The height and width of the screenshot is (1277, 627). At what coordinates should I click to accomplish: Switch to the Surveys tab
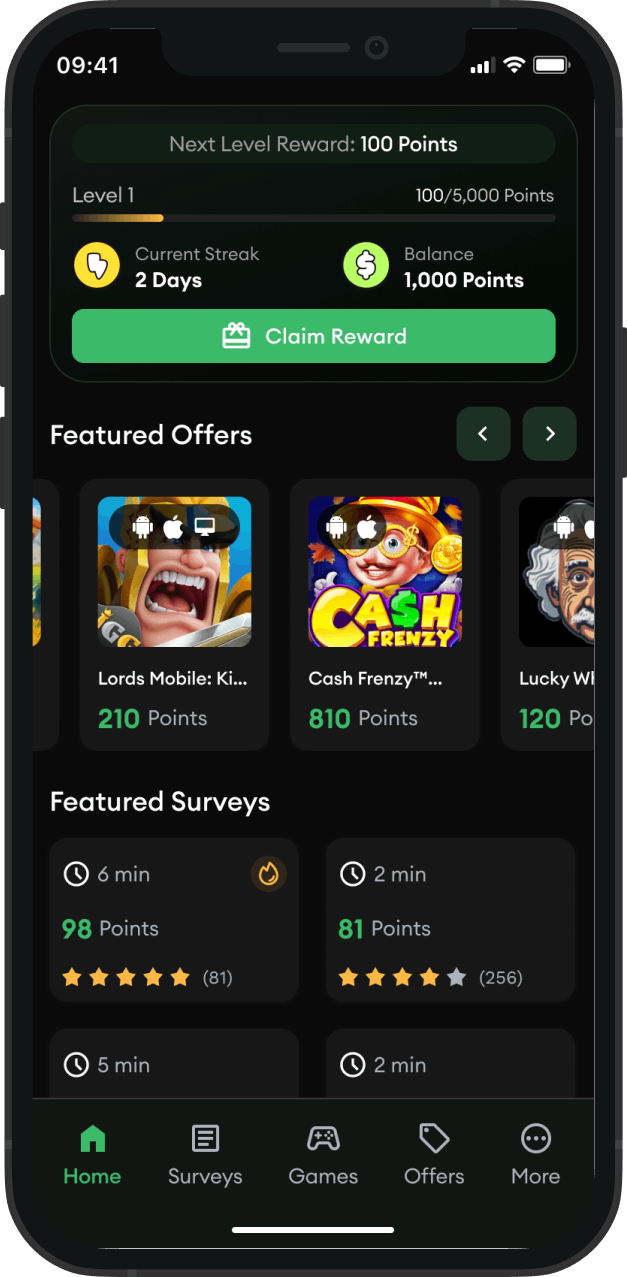coord(205,1154)
